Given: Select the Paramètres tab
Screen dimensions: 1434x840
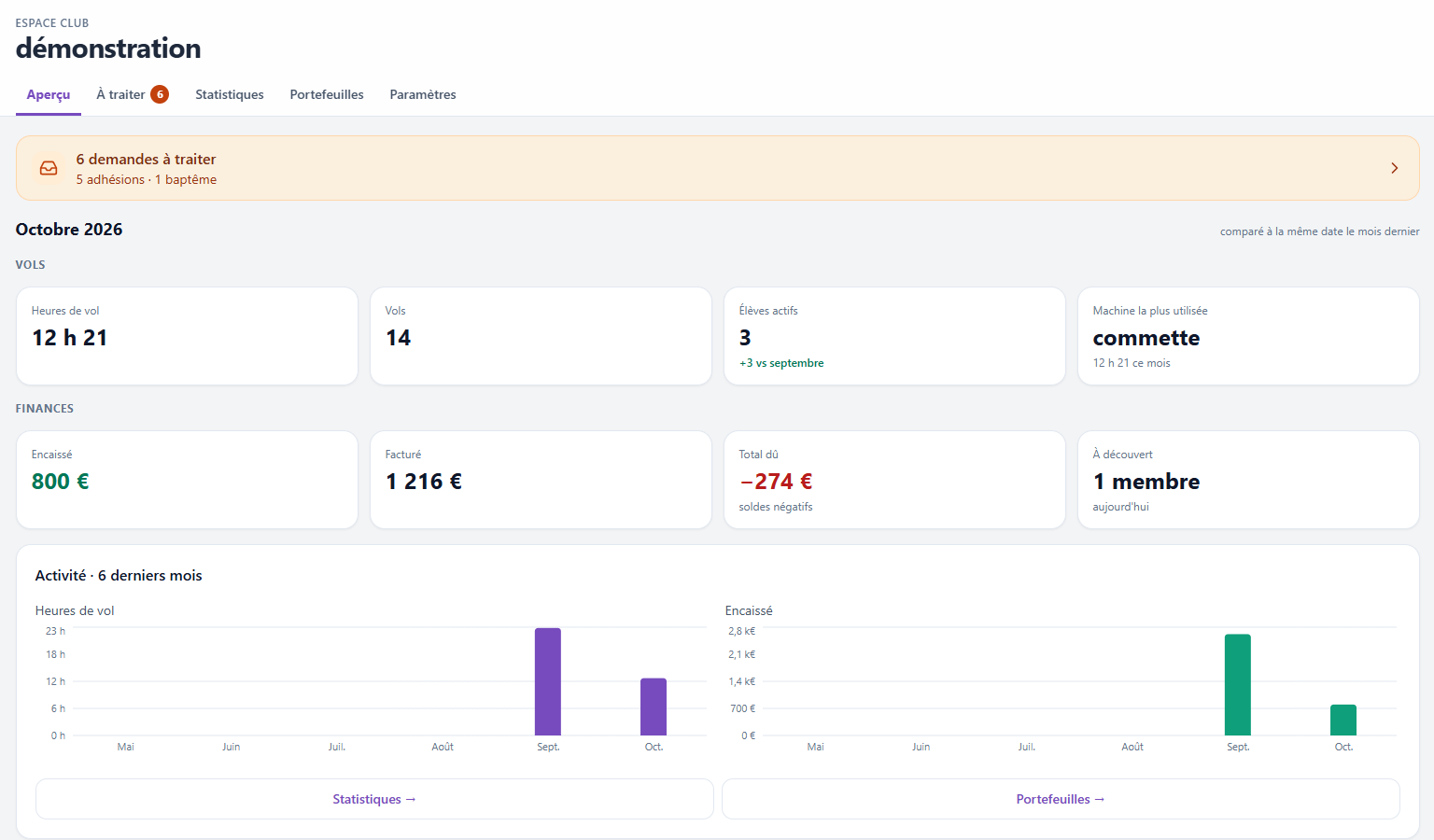Looking at the screenshot, I should click(x=423, y=94).
